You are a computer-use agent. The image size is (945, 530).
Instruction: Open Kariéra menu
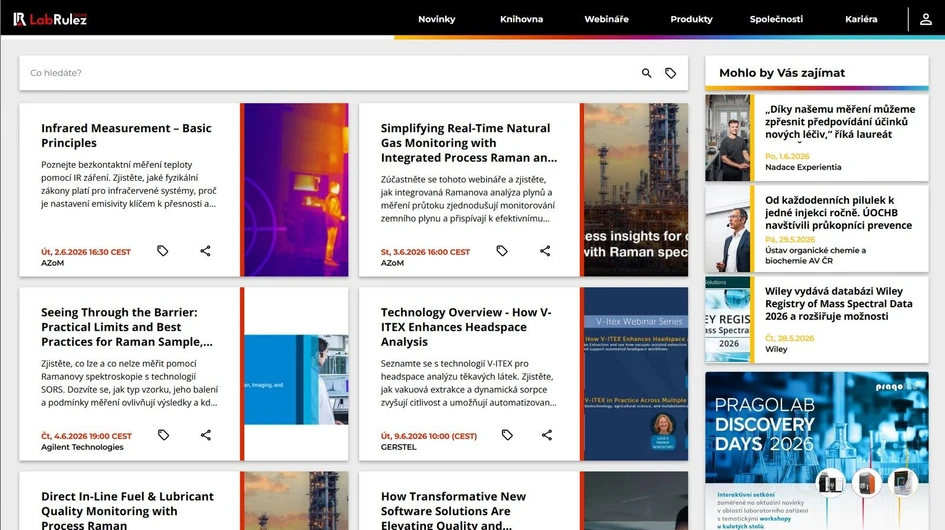[861, 19]
